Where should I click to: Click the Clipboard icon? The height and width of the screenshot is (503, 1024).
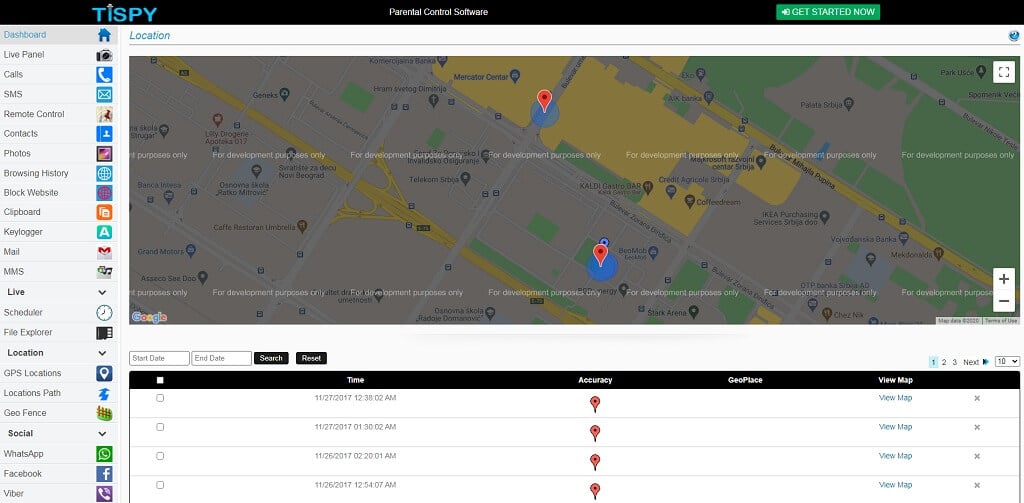click(104, 212)
